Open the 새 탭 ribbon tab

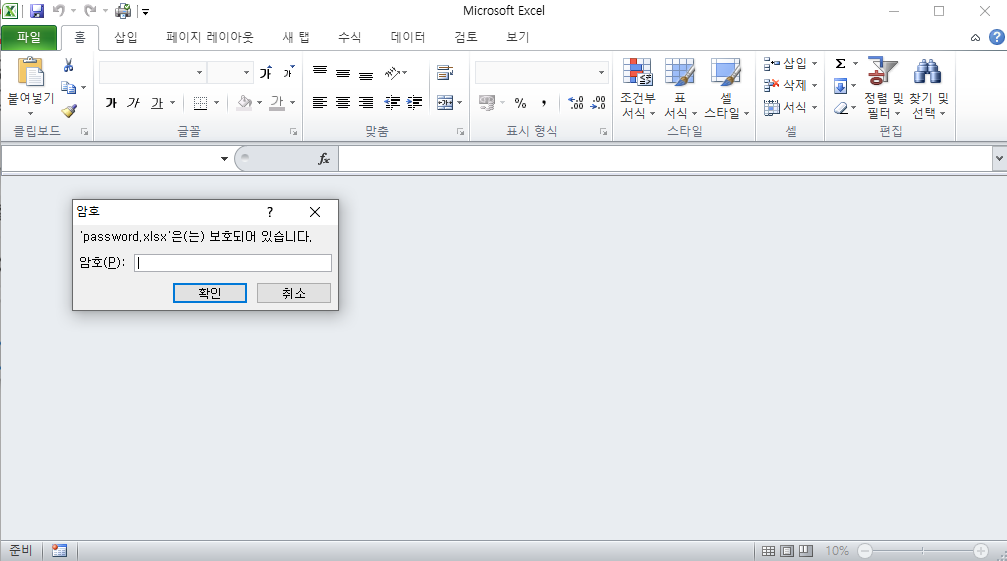point(296,37)
